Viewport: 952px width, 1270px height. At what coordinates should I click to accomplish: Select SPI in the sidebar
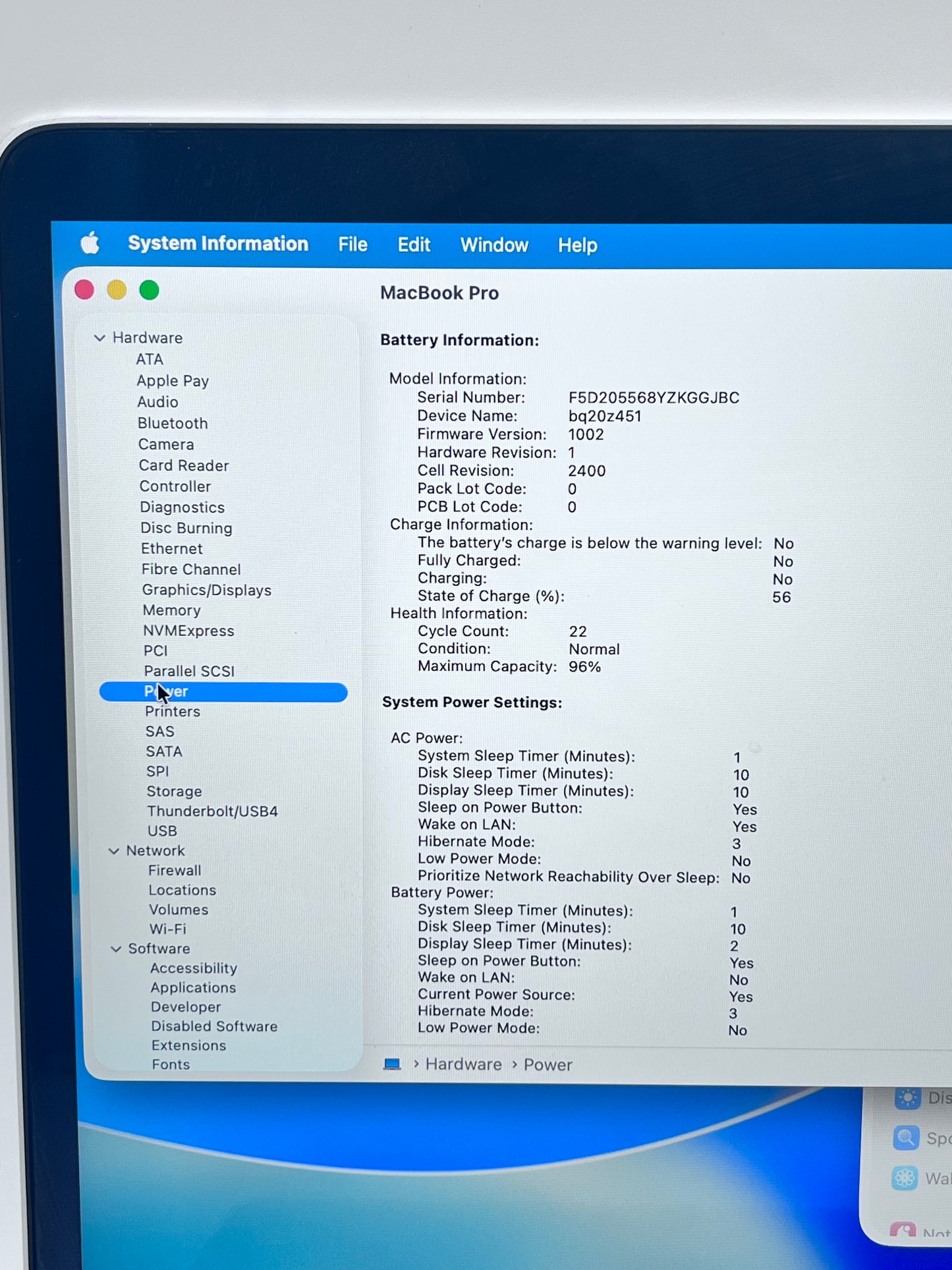pos(157,771)
